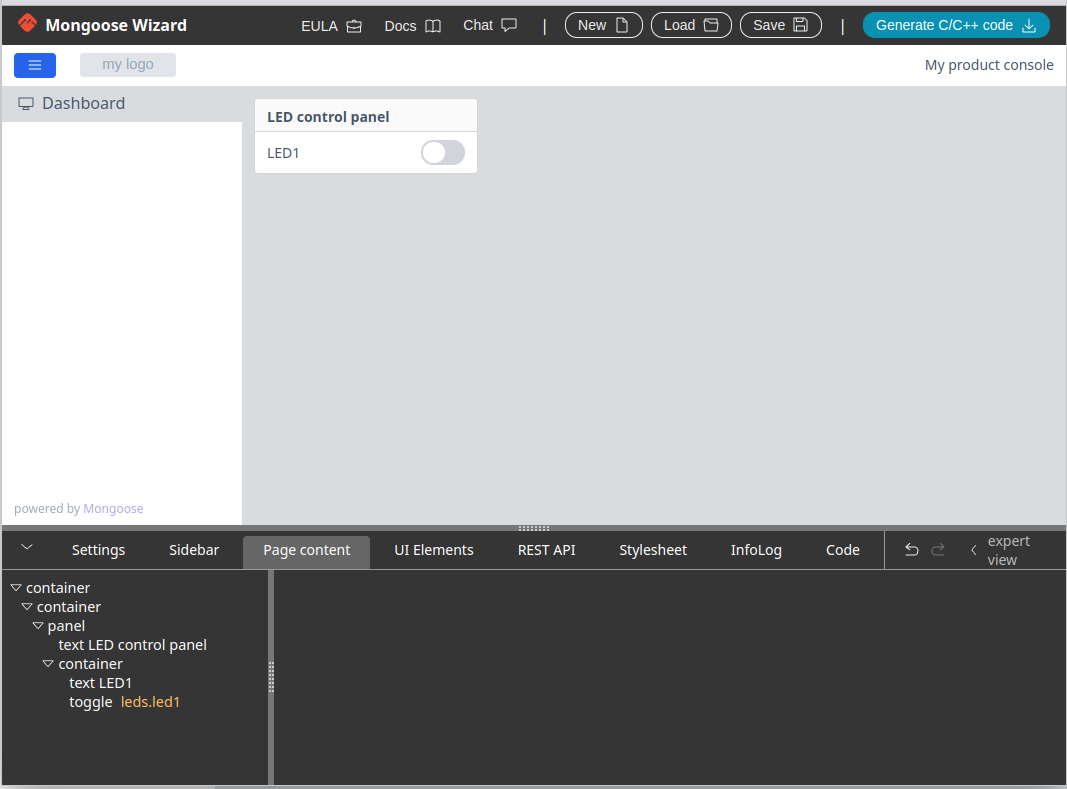Collapse the panel tree node
The image size is (1067, 789).
click(38, 626)
